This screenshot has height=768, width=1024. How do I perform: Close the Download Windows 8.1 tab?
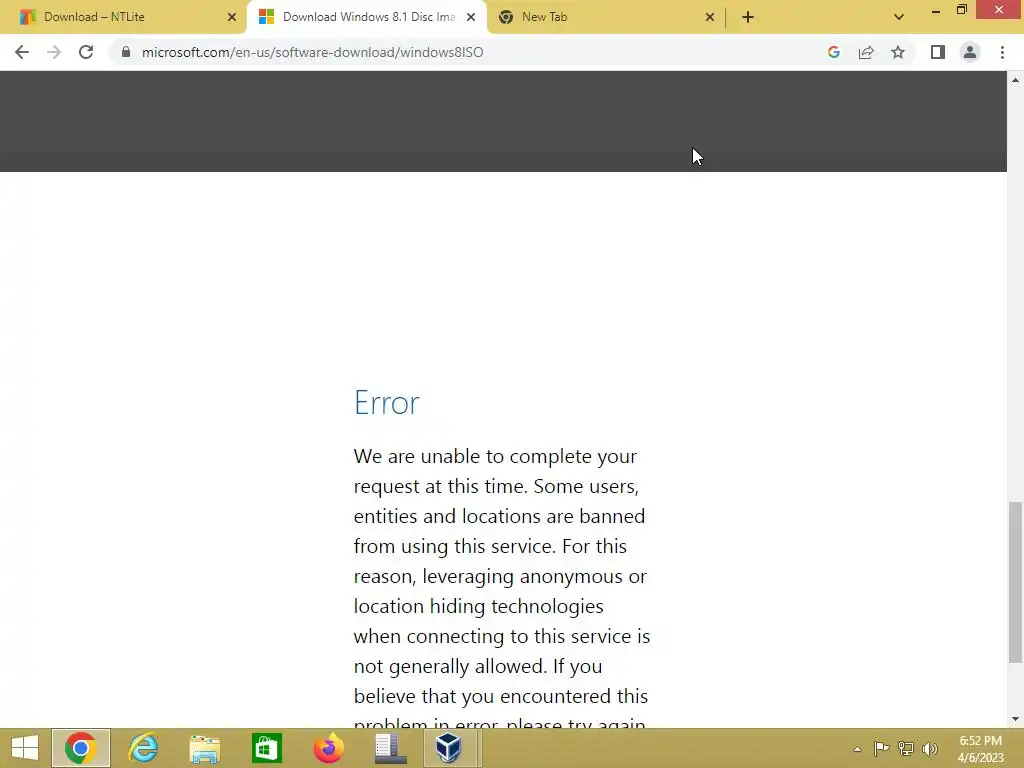pos(471,17)
